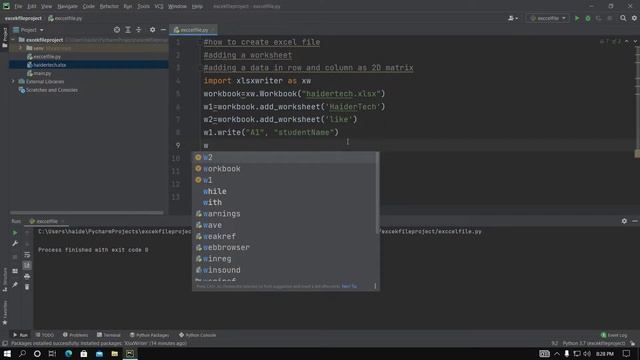Image resolution: width=640 pixels, height=360 pixels.
Task: Open the Tools menu
Action: point(143,7)
